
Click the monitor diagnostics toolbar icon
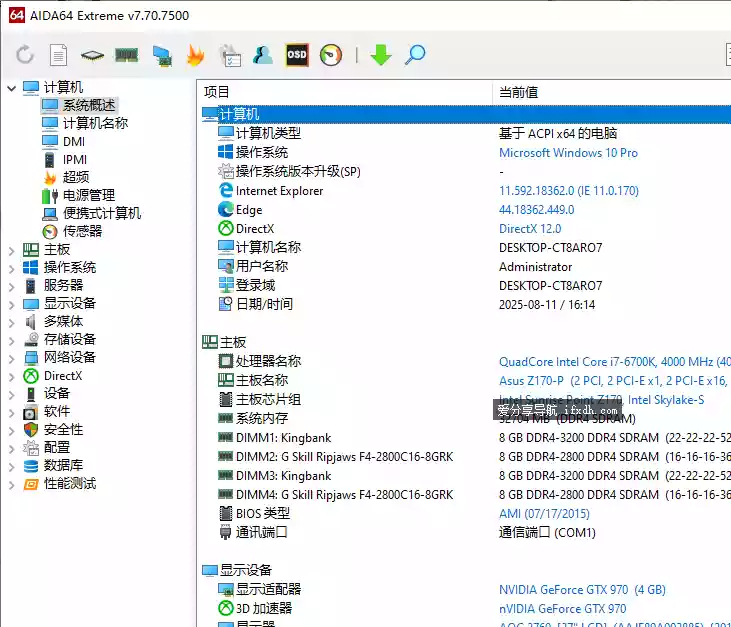click(162, 56)
